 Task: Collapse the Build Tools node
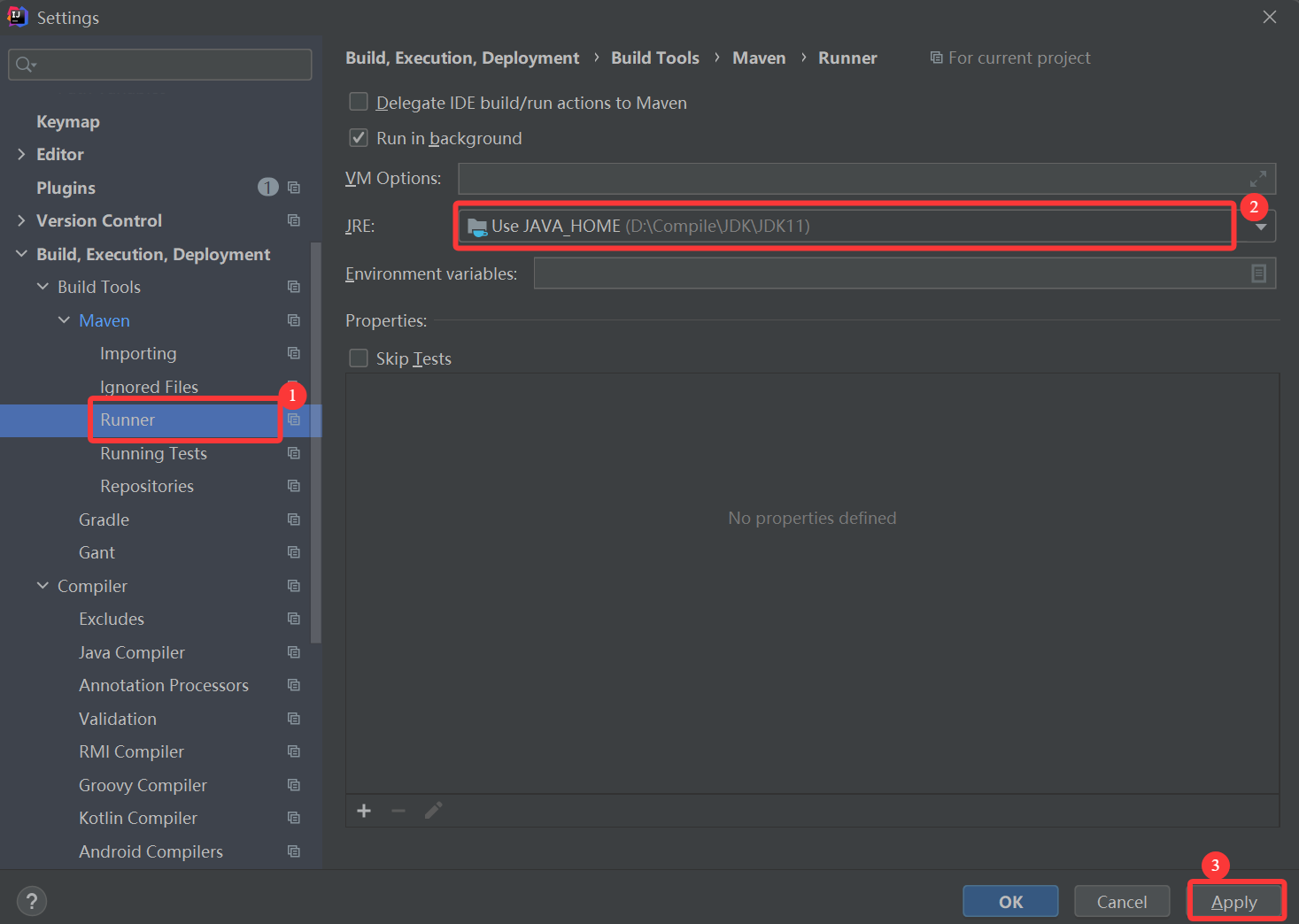tap(43, 287)
